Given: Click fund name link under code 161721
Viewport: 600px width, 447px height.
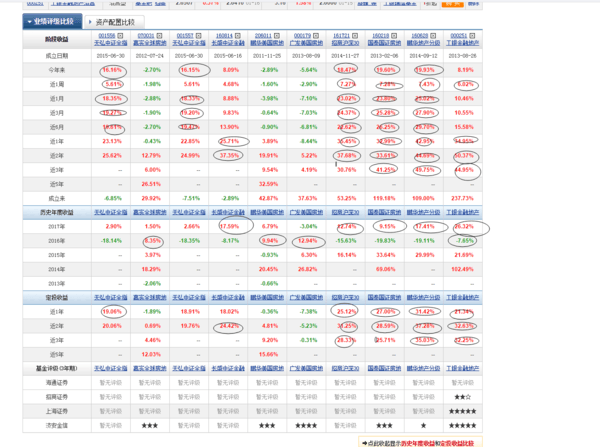Looking at the screenshot, I should coord(345,42).
